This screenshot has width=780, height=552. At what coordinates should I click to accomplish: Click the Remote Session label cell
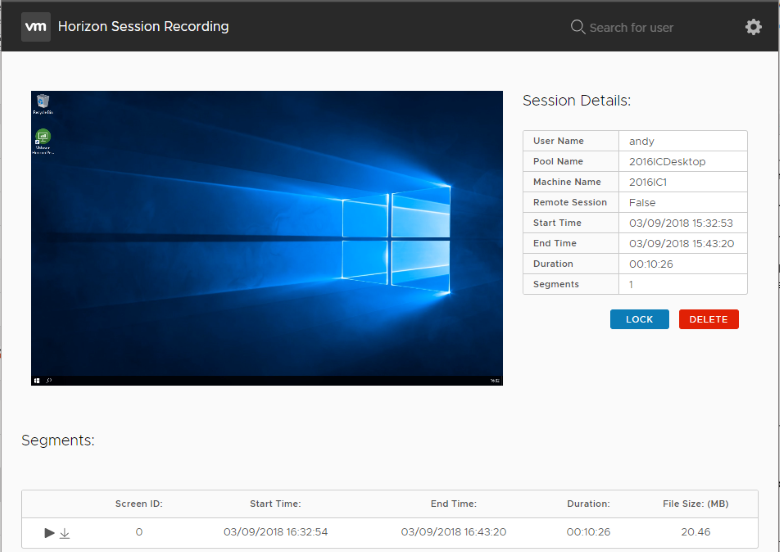click(571, 202)
